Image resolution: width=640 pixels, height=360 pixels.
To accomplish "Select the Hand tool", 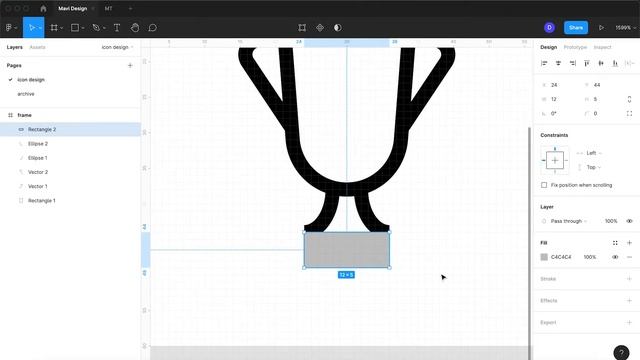I will [x=135, y=28].
